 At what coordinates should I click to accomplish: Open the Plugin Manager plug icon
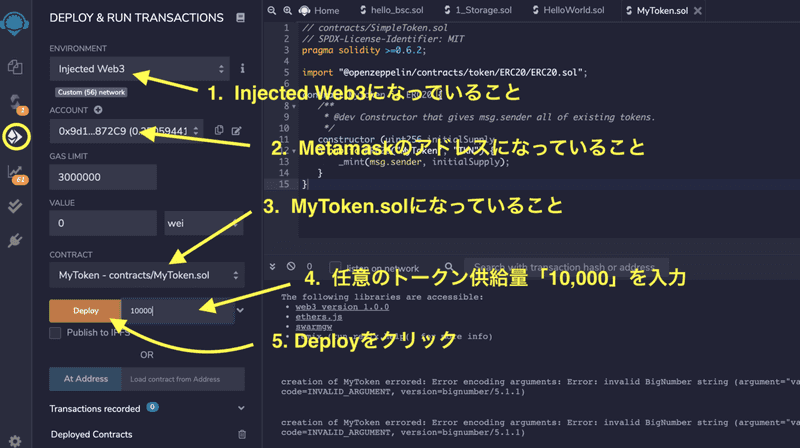[15, 240]
